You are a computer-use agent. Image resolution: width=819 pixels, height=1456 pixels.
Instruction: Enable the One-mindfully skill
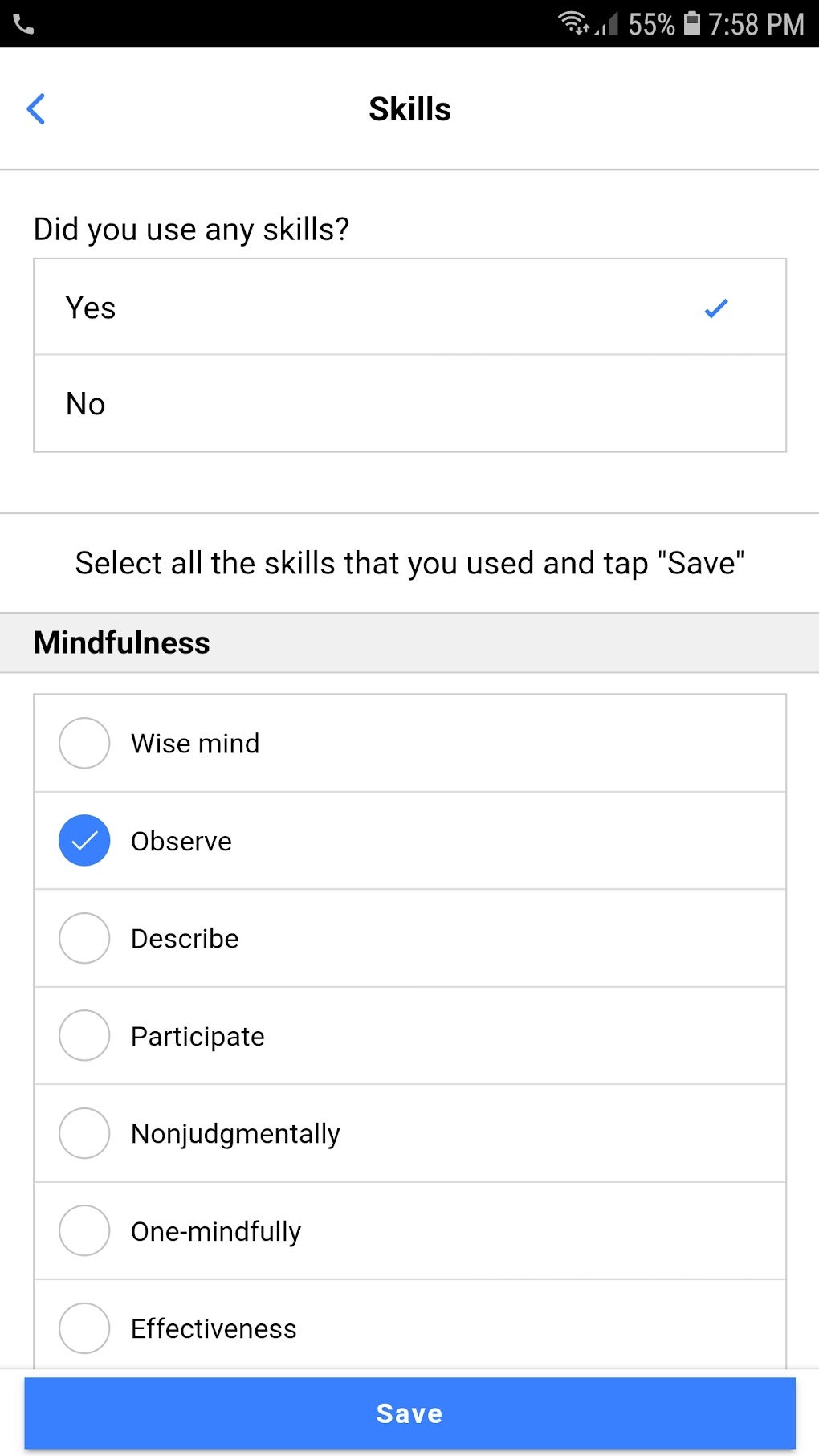pos(84,1230)
